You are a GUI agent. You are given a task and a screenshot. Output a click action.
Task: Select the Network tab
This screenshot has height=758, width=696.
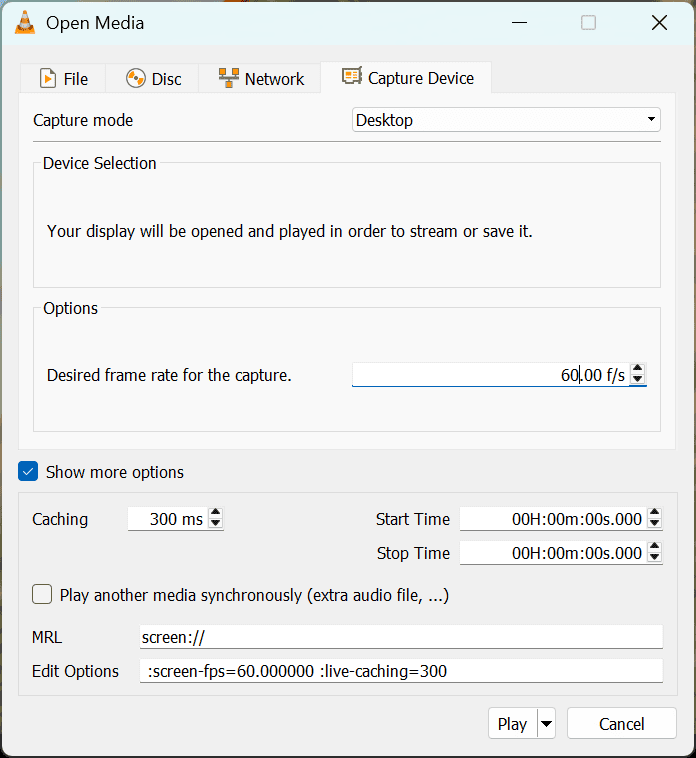261,78
